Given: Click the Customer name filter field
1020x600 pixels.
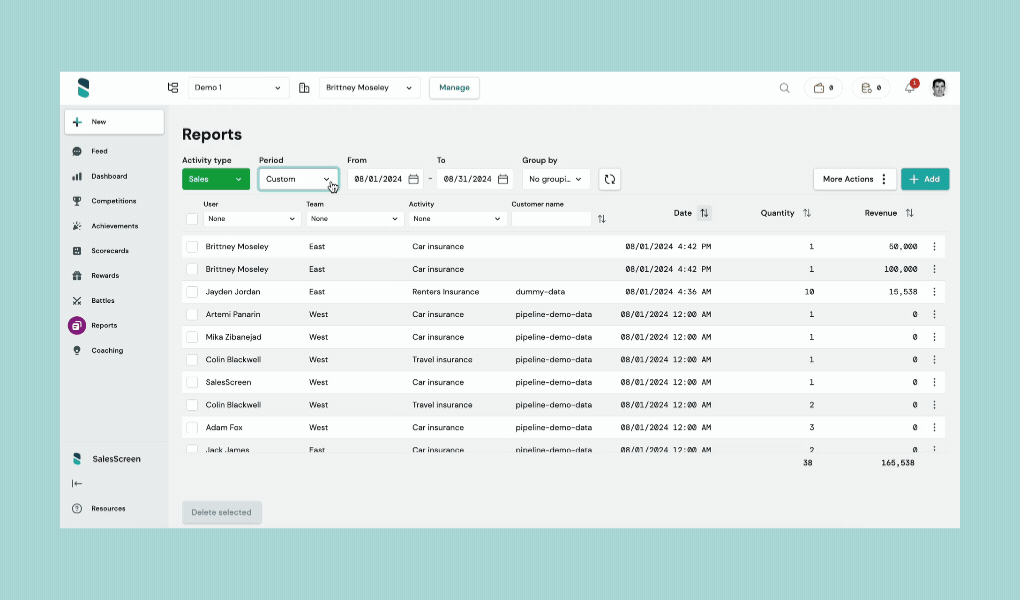Looking at the screenshot, I should [551, 219].
